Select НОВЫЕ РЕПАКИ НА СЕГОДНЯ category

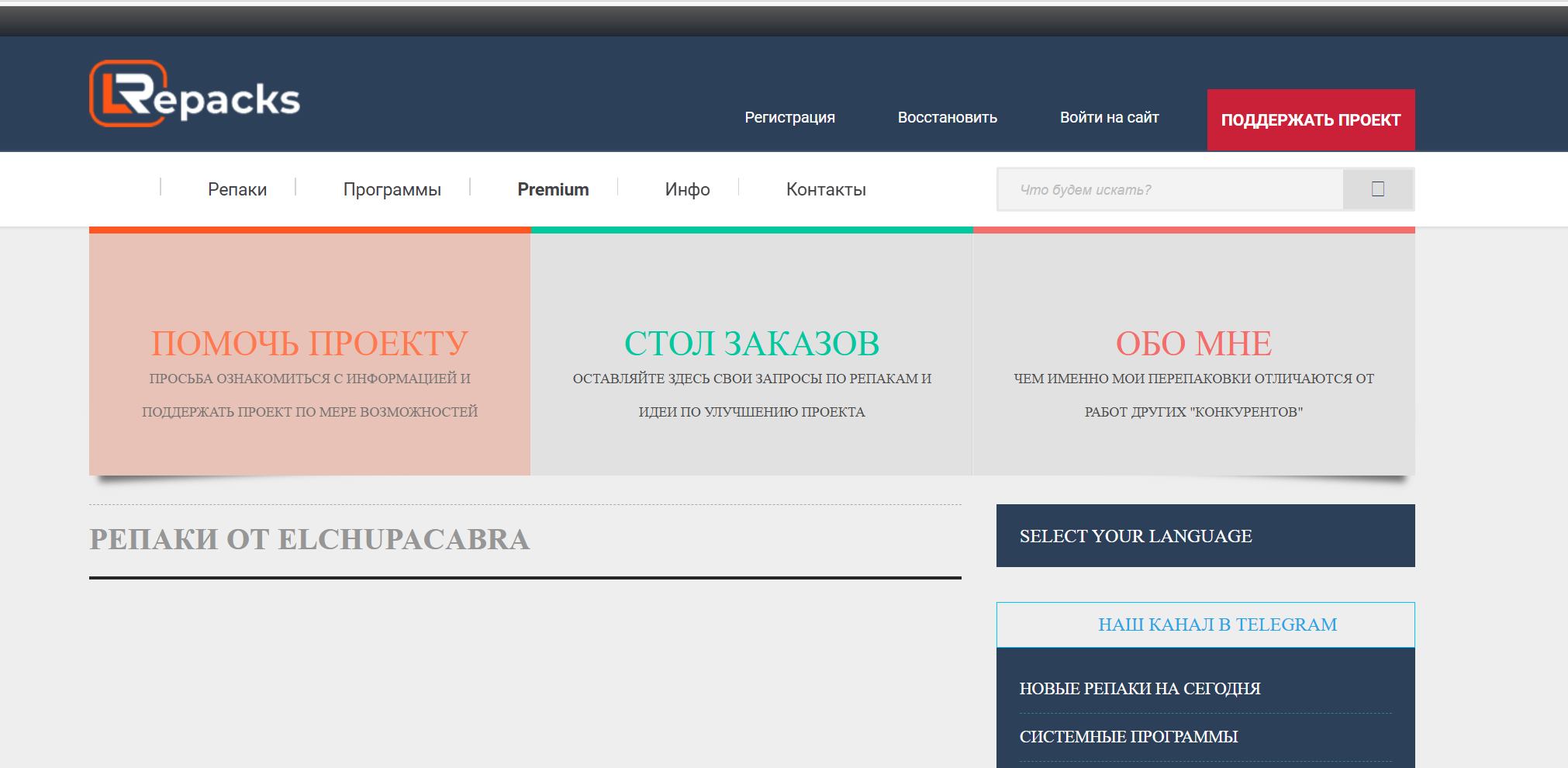click(1139, 689)
